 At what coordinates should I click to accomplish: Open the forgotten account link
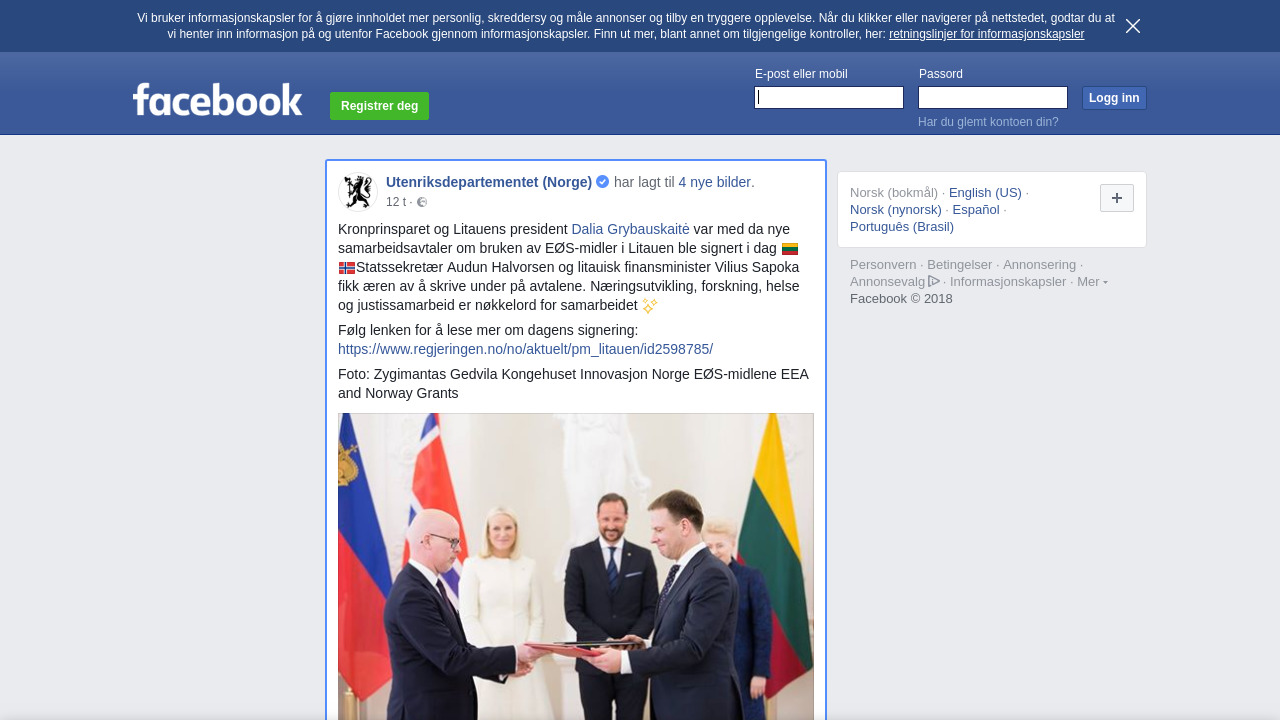[x=988, y=122]
